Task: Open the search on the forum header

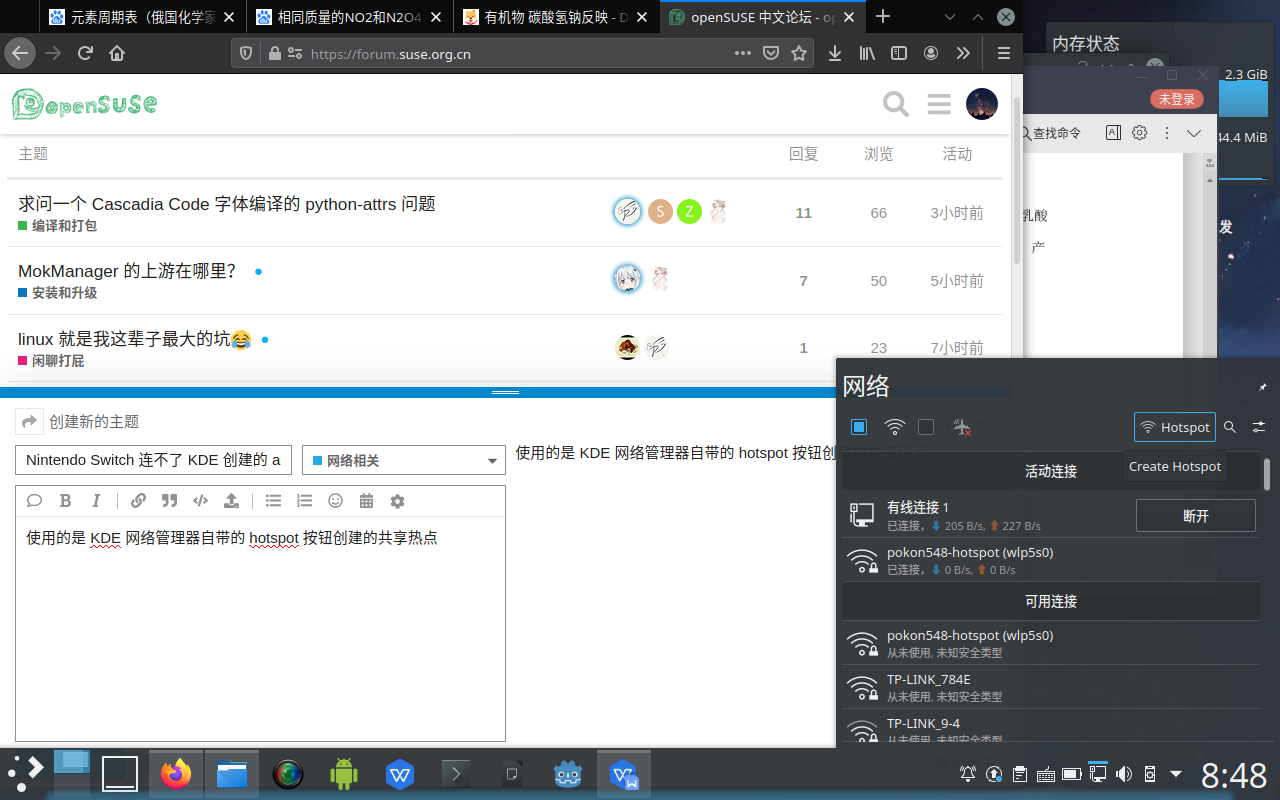Action: [x=895, y=103]
